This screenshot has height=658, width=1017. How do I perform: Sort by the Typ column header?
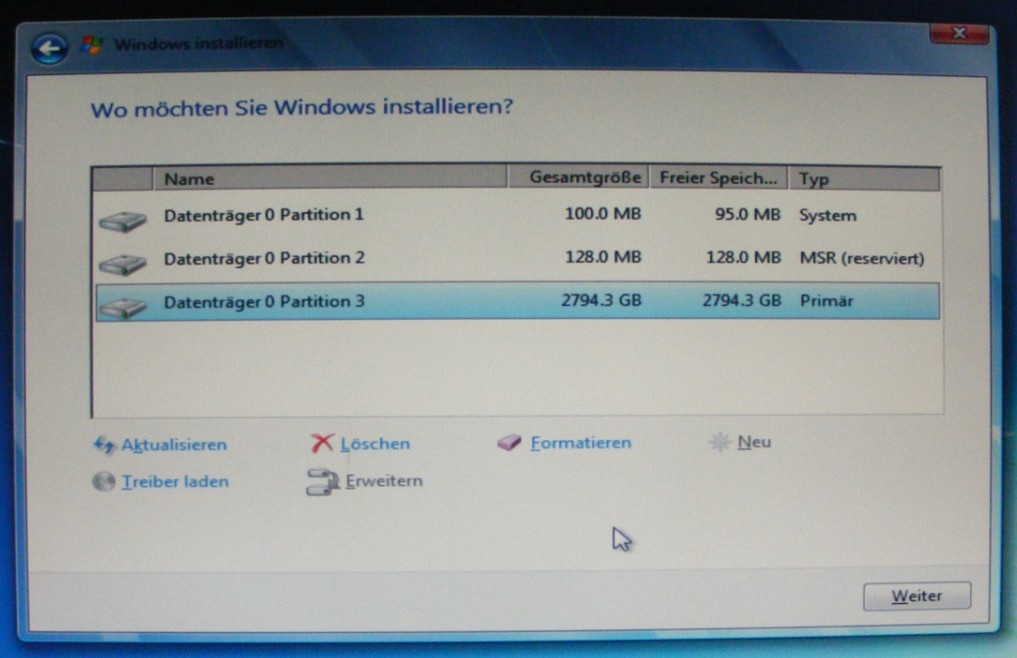(x=864, y=178)
